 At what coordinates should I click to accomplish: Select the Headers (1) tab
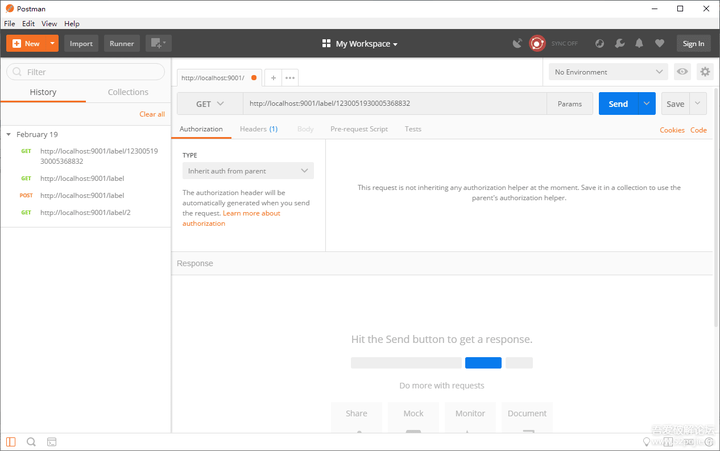click(259, 129)
